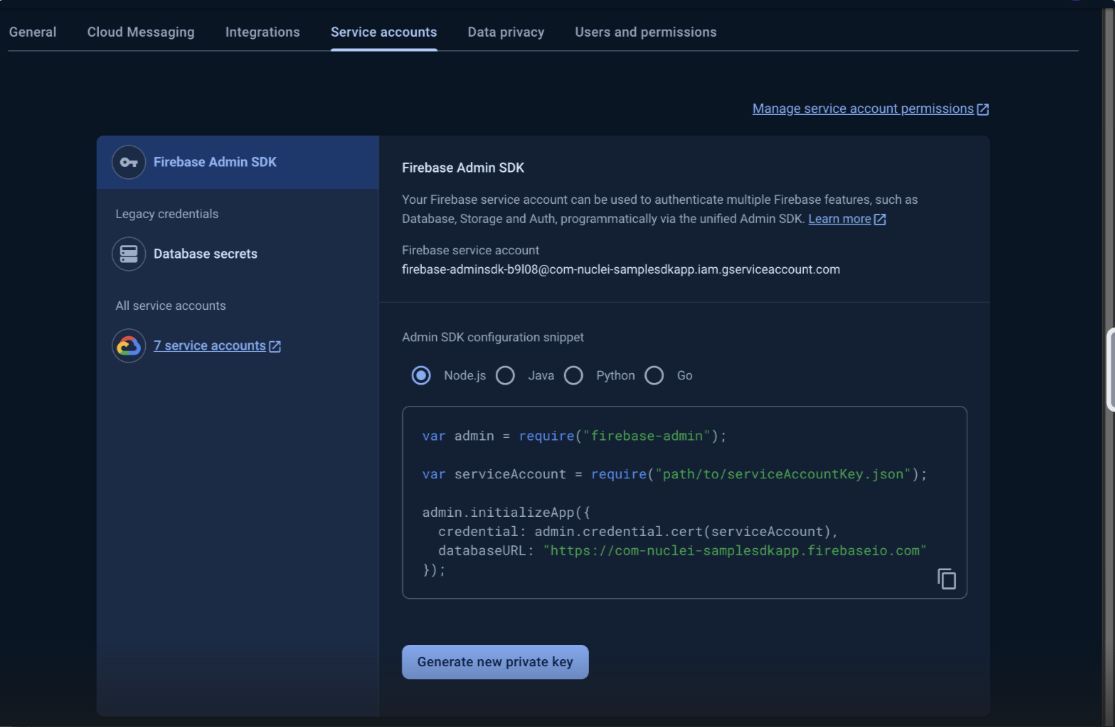This screenshot has width=1115, height=727.
Task: Choose Python configuration snippet
Action: [x=573, y=375]
